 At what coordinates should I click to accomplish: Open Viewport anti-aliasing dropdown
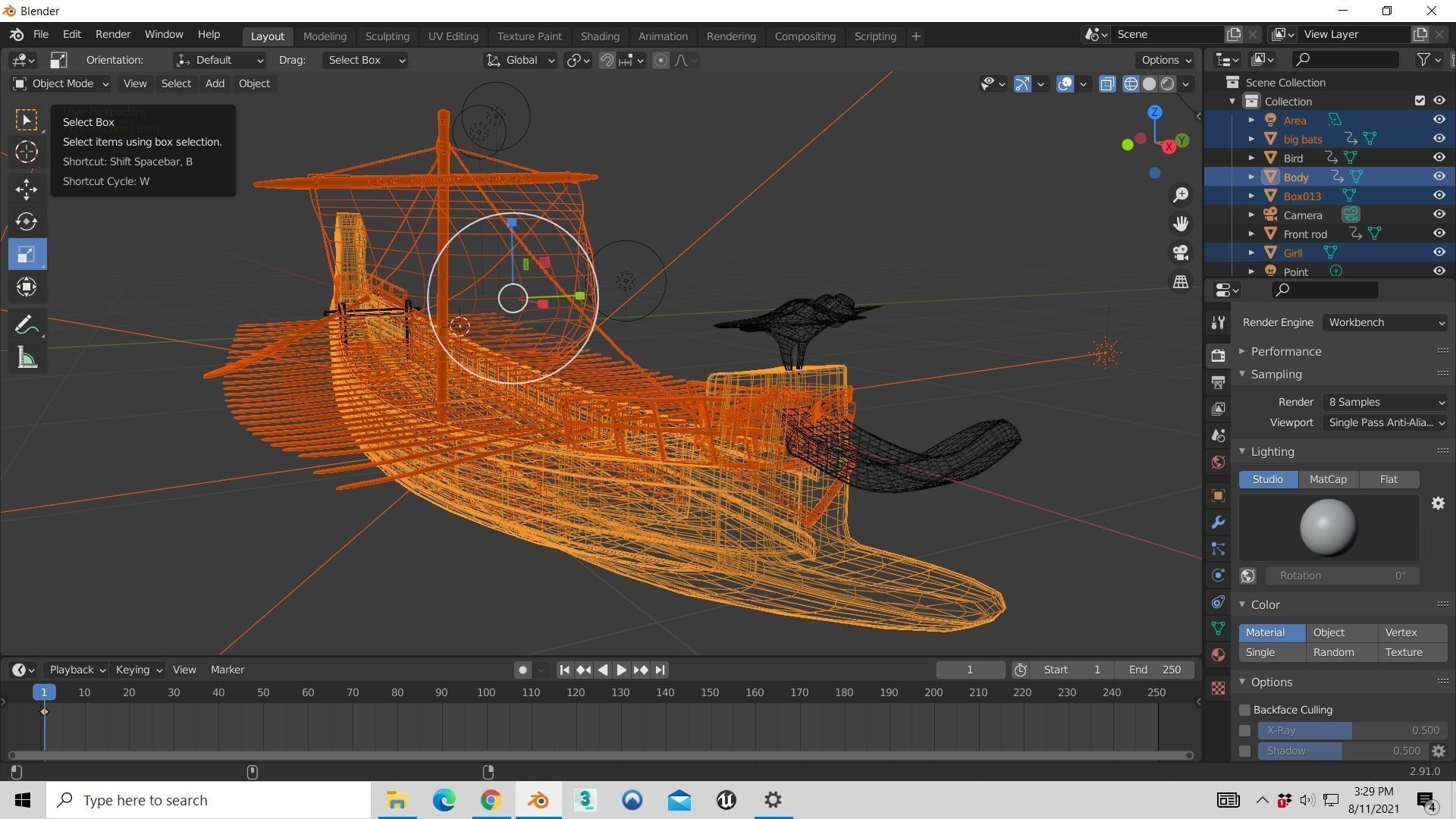(x=1385, y=422)
